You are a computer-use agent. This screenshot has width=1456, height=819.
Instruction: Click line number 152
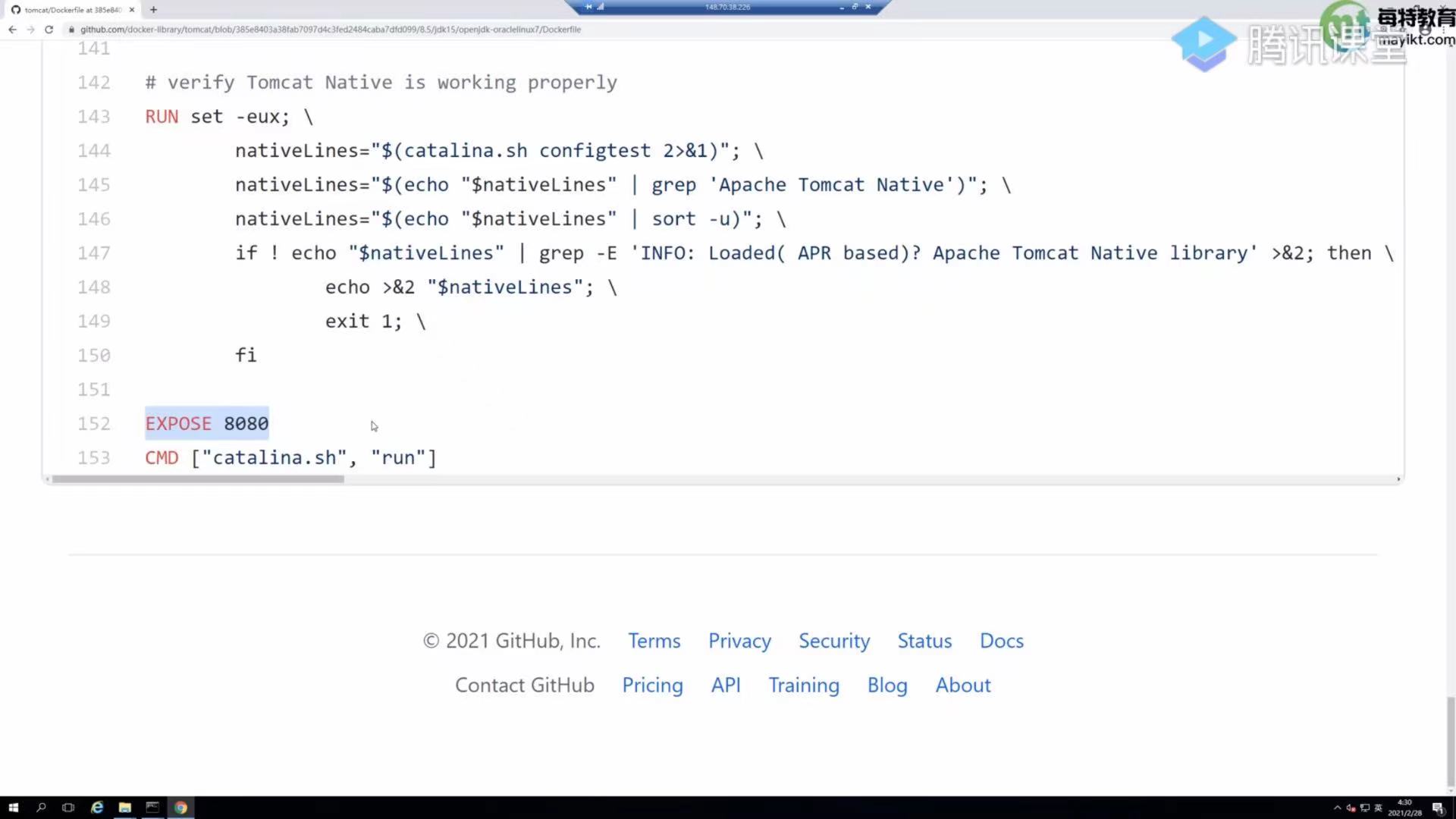pos(94,424)
